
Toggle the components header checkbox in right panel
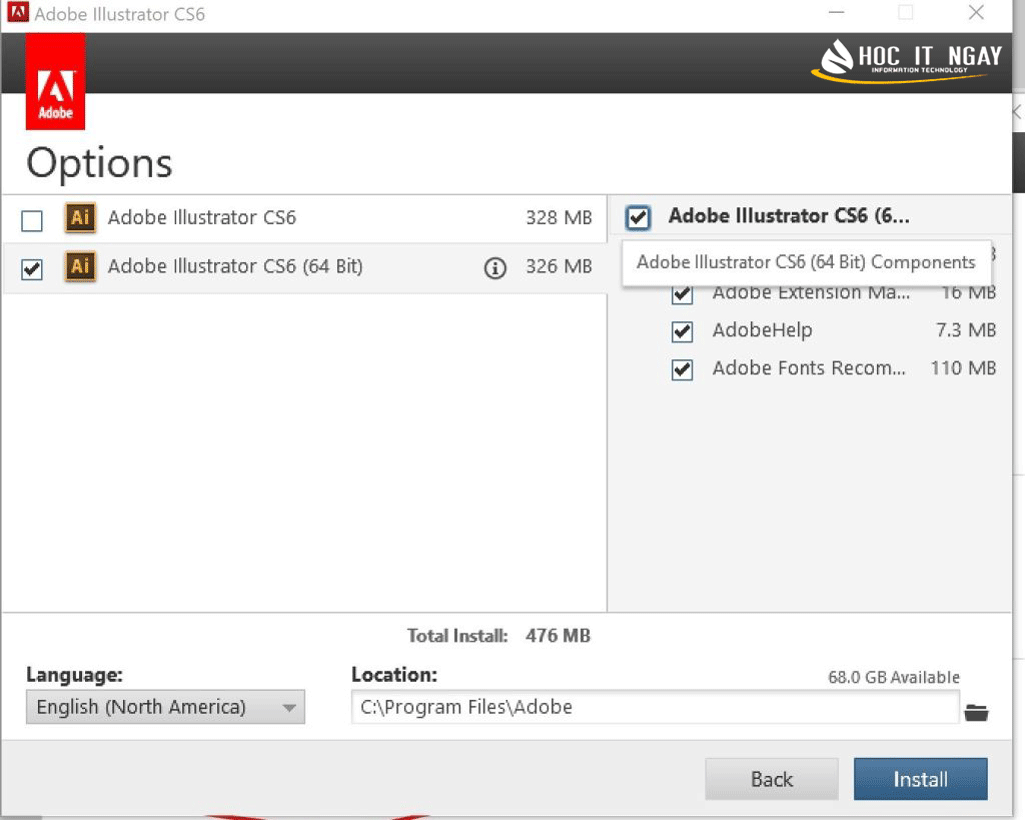637,217
